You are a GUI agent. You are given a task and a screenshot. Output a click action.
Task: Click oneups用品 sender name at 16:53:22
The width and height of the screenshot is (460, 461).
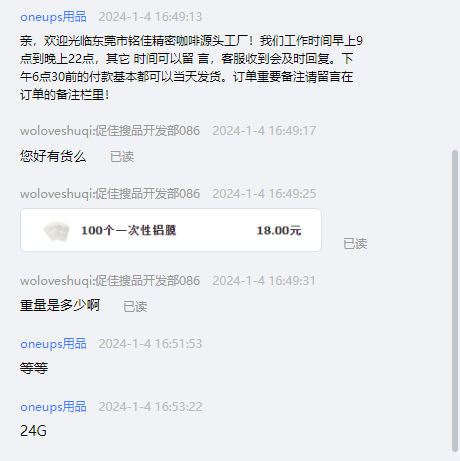click(53, 407)
